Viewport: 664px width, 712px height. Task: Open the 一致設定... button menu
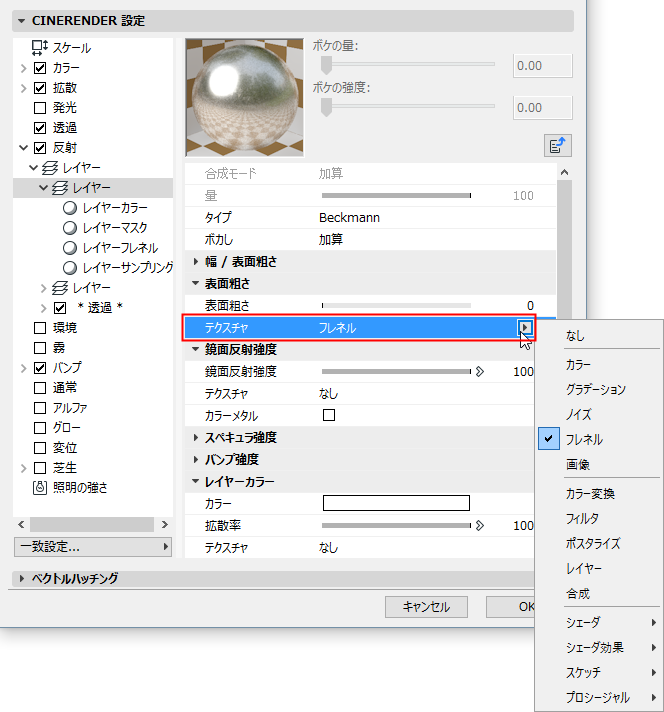coord(93,547)
